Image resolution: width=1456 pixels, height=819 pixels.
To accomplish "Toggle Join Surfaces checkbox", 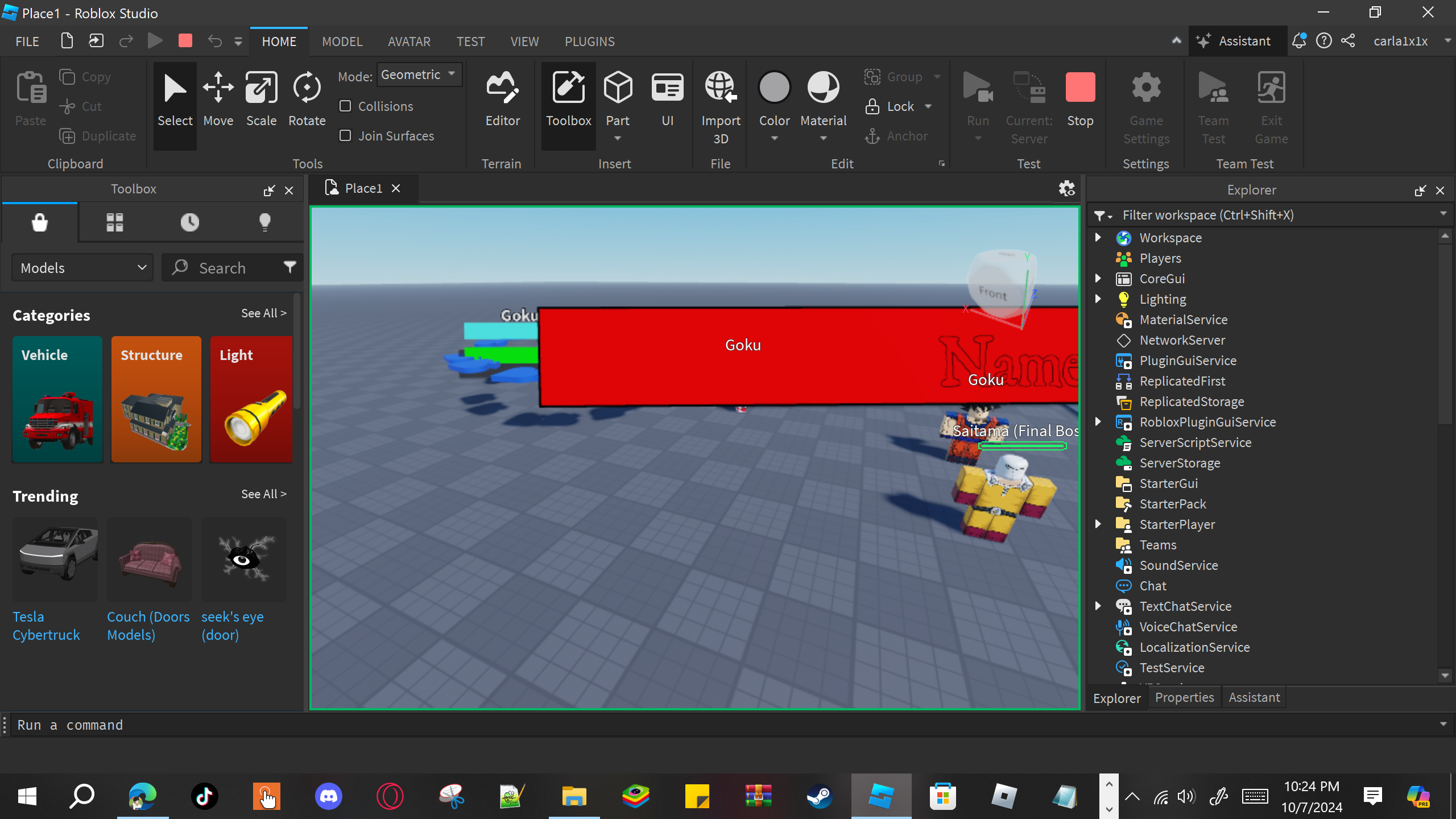I will pyautogui.click(x=345, y=136).
